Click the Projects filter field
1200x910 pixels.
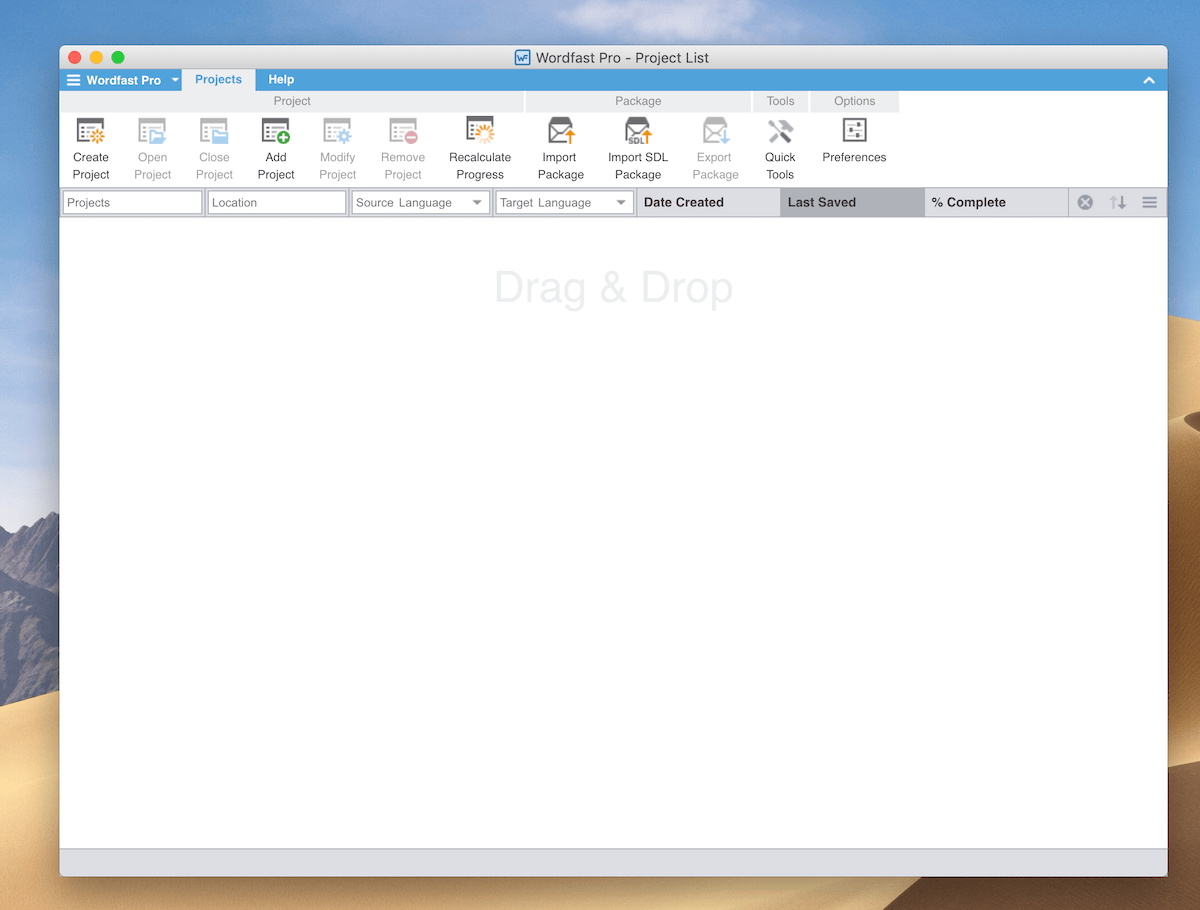click(x=133, y=202)
